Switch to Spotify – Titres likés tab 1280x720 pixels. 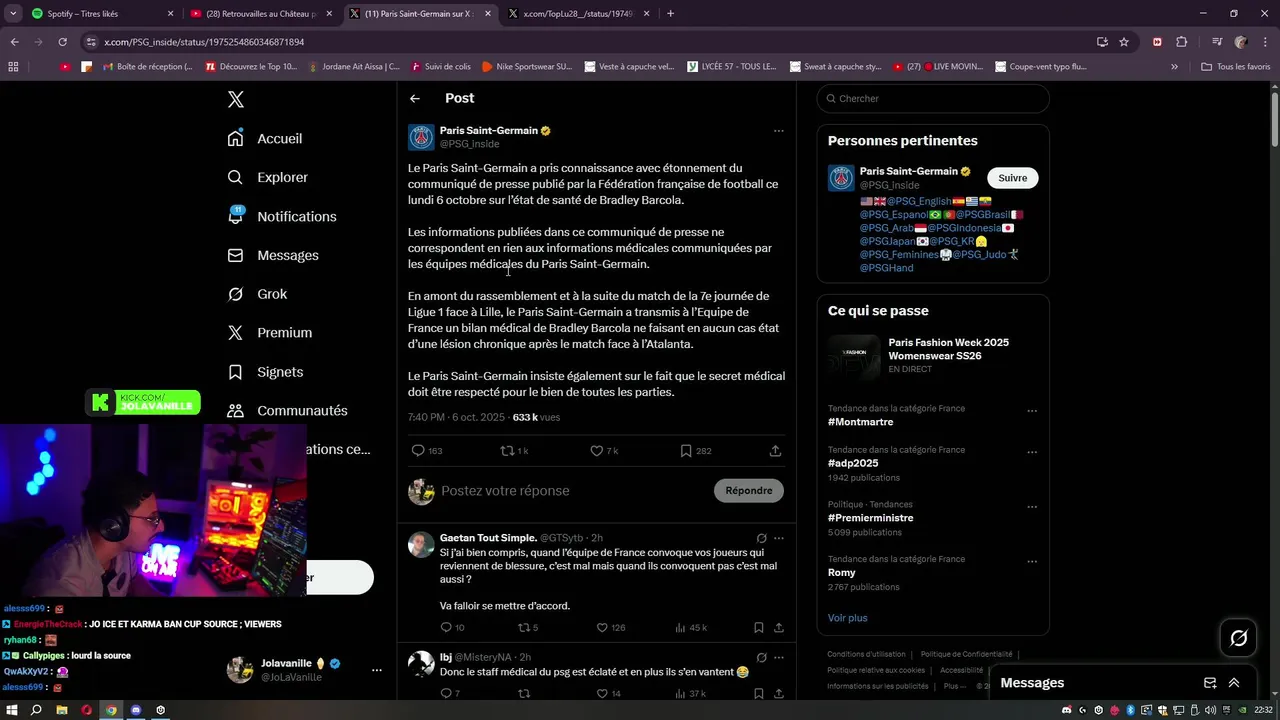click(x=103, y=14)
